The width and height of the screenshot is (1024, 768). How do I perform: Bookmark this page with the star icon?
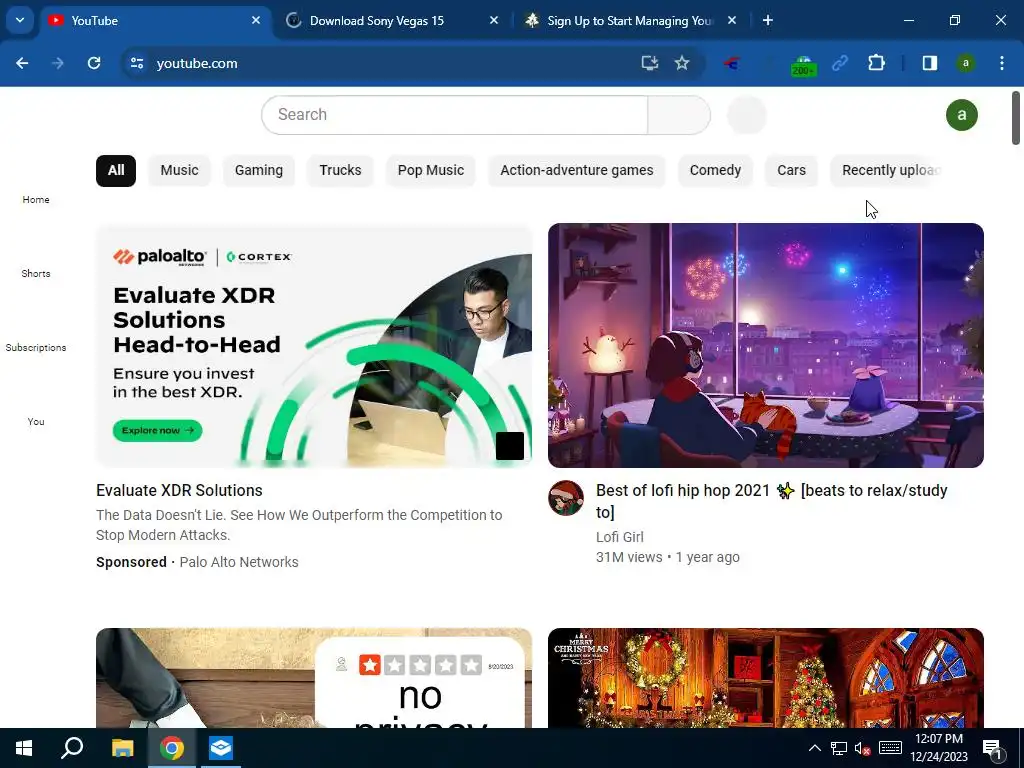pyautogui.click(x=682, y=63)
